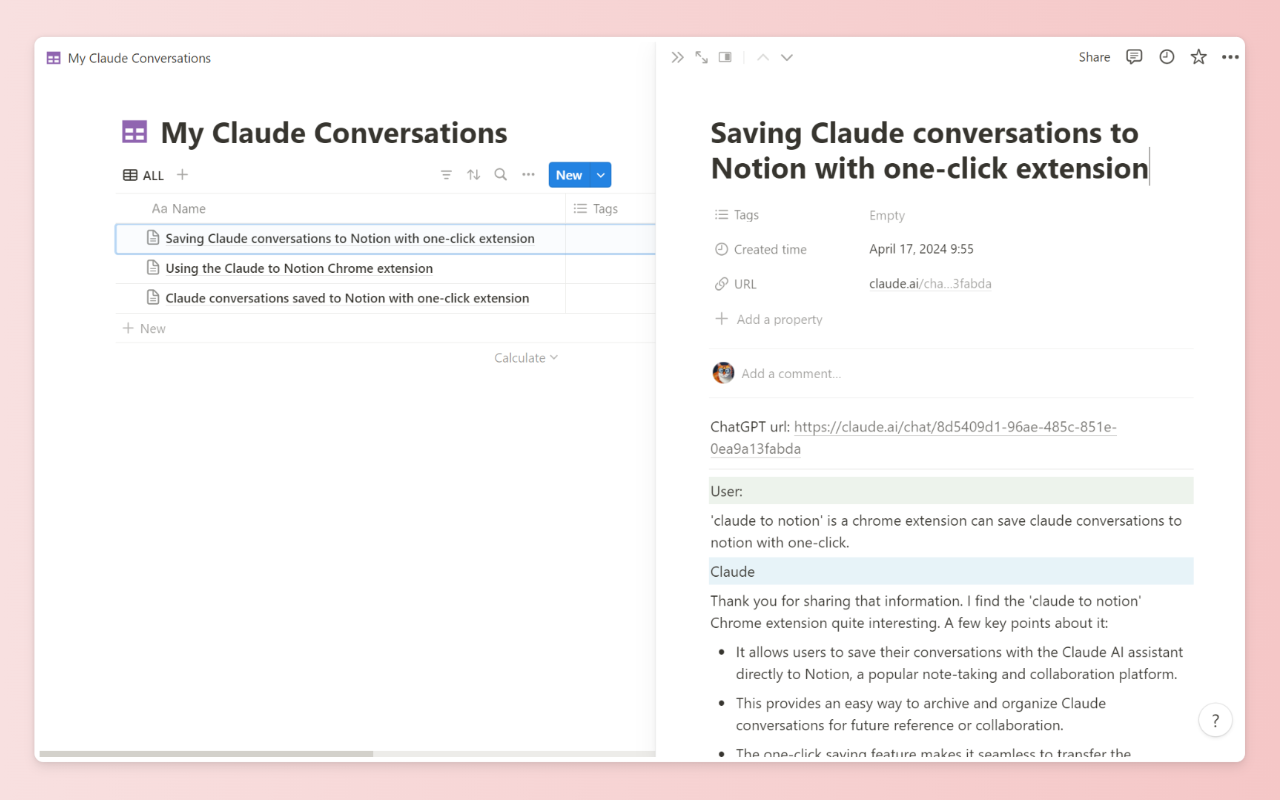
Task: Open dropdown arrow next to New button
Action: point(601,175)
